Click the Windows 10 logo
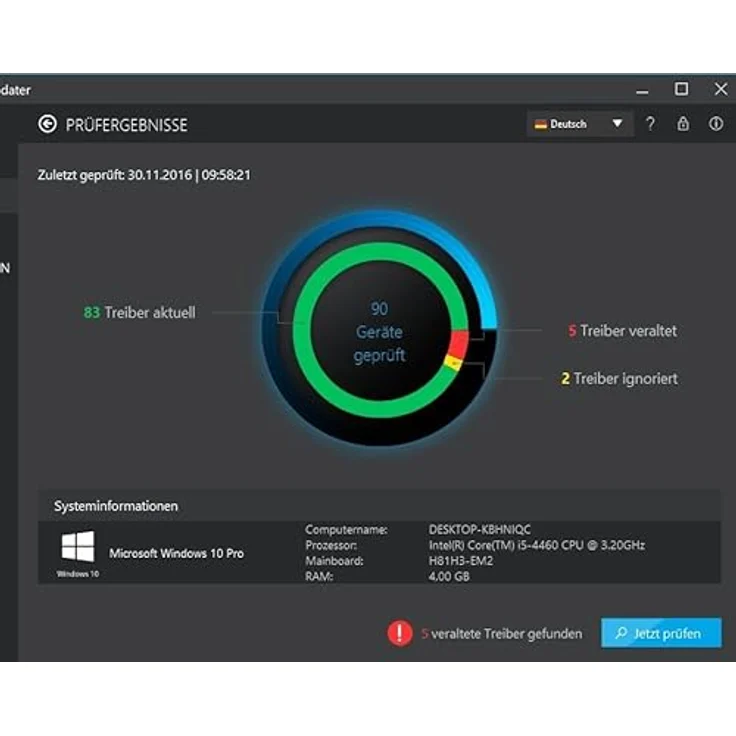 coord(78,546)
